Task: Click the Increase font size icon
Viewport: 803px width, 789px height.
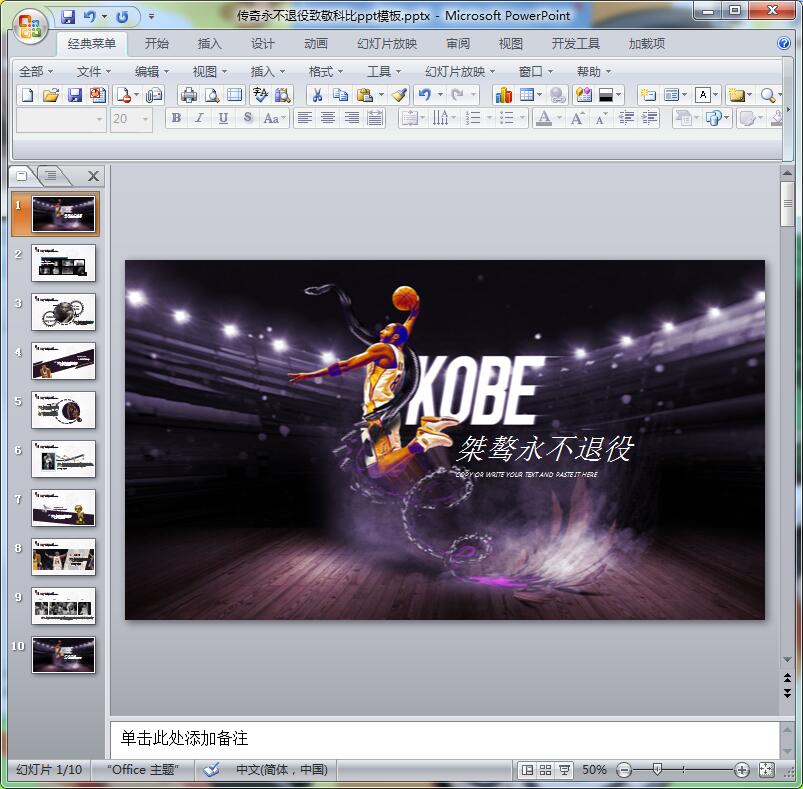Action: [x=578, y=119]
